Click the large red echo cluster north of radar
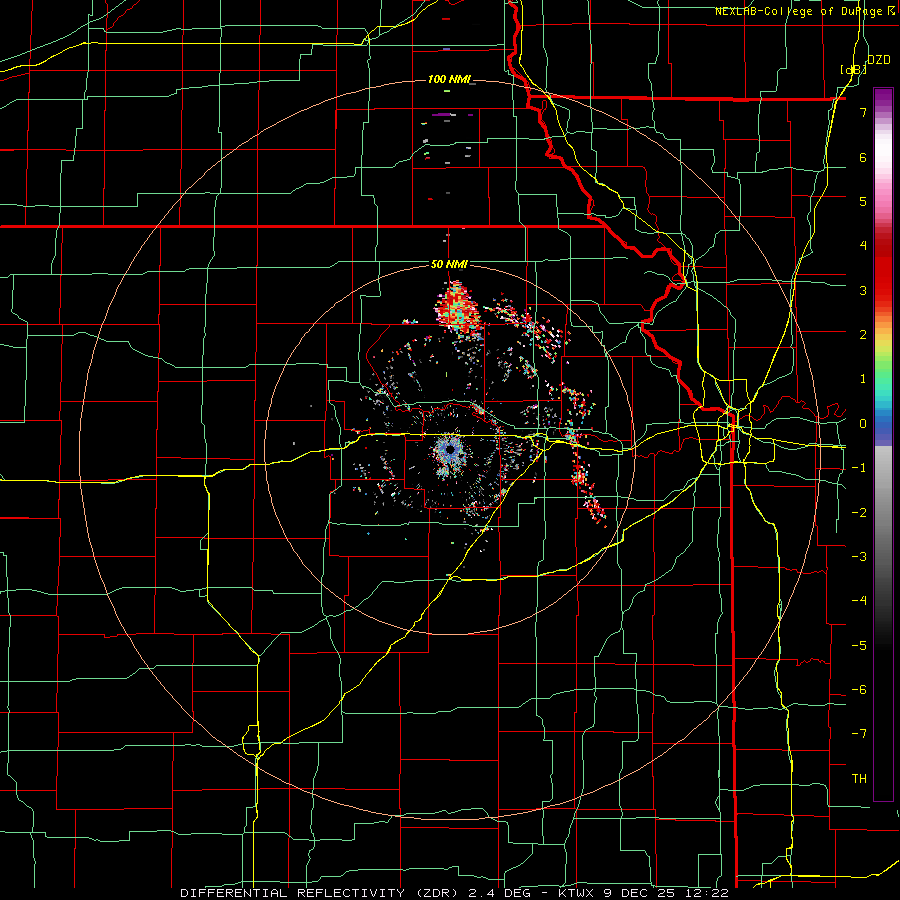900x900 pixels. (x=458, y=307)
